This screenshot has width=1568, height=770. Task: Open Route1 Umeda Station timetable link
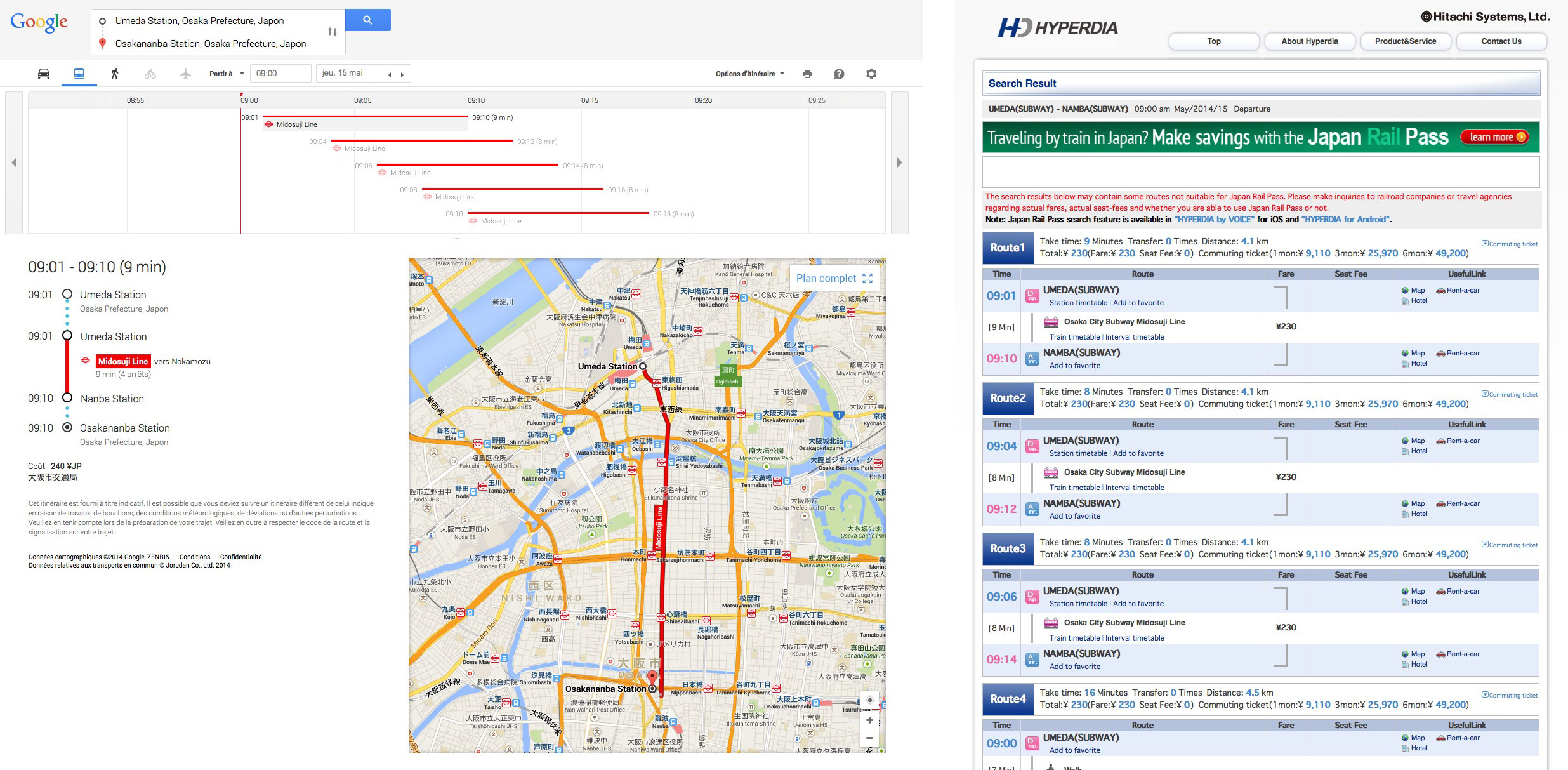1078,303
